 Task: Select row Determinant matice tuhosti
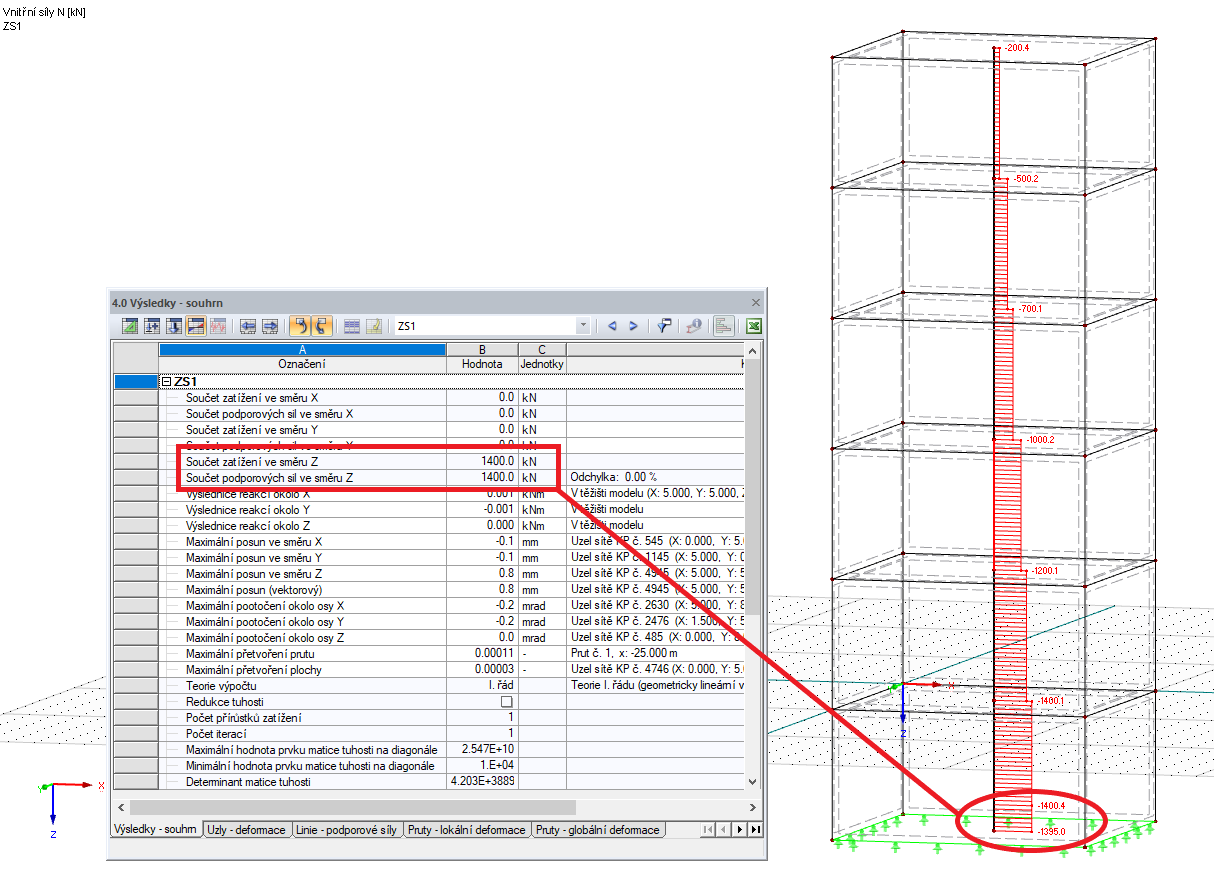430,781
